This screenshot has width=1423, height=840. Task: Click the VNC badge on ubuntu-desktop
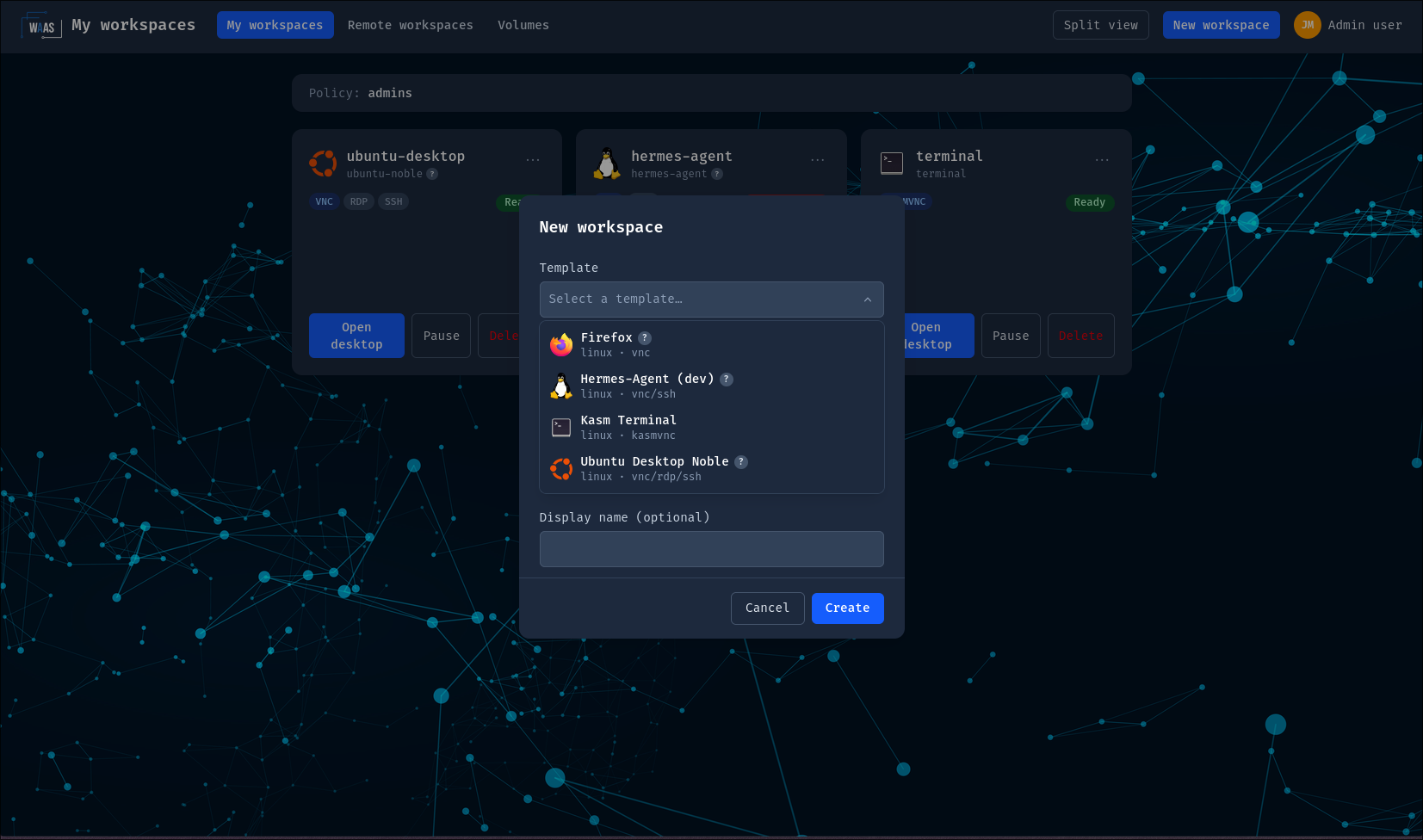(324, 201)
